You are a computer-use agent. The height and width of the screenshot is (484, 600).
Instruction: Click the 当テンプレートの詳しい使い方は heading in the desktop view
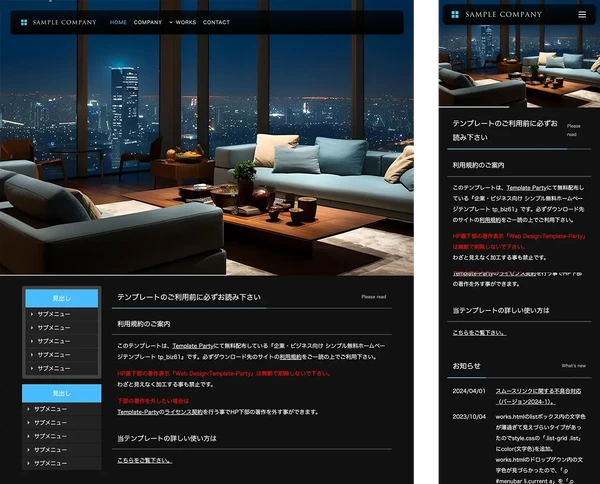point(167,438)
